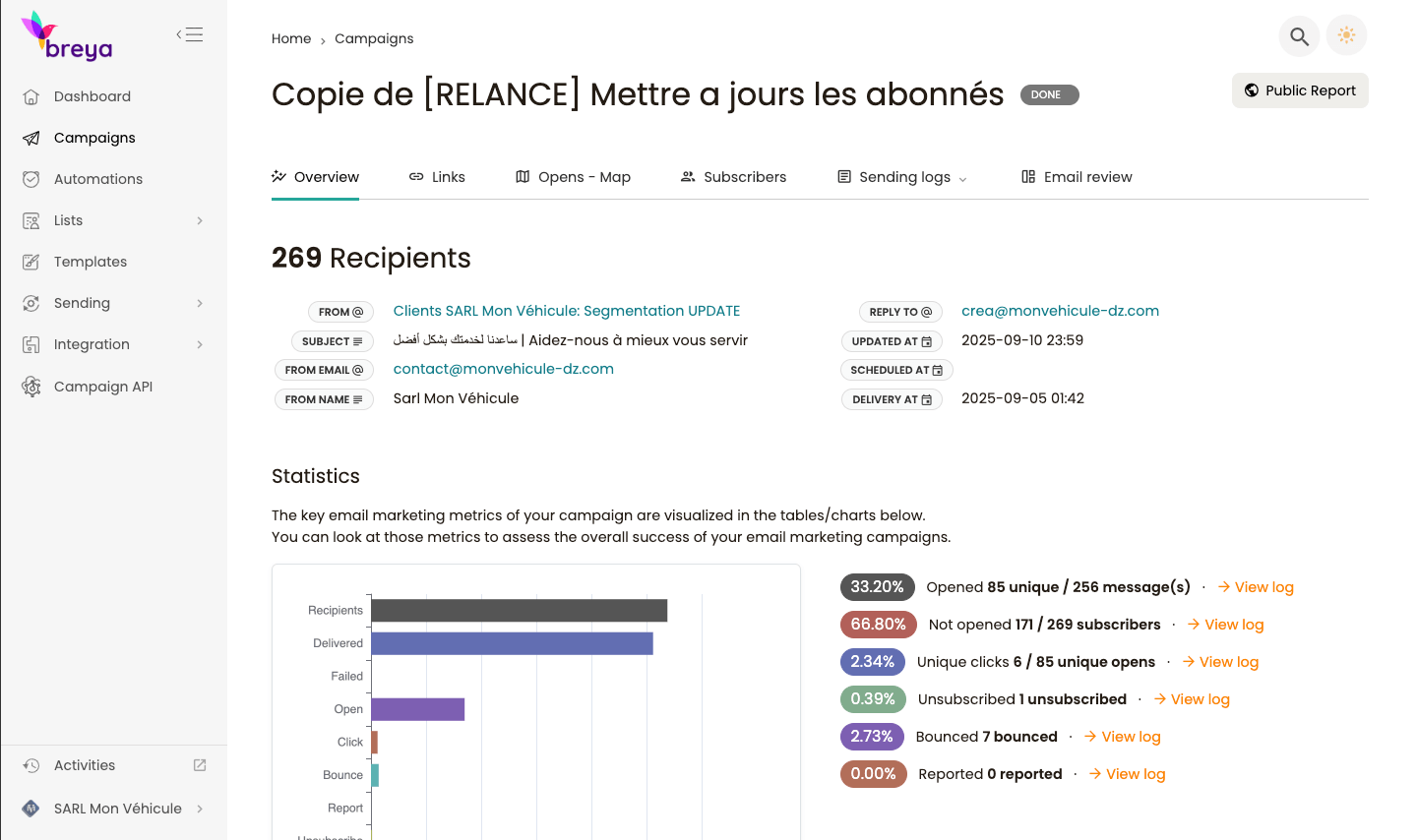Expand the Sending submenu chevron
The image size is (1417, 840).
200,303
